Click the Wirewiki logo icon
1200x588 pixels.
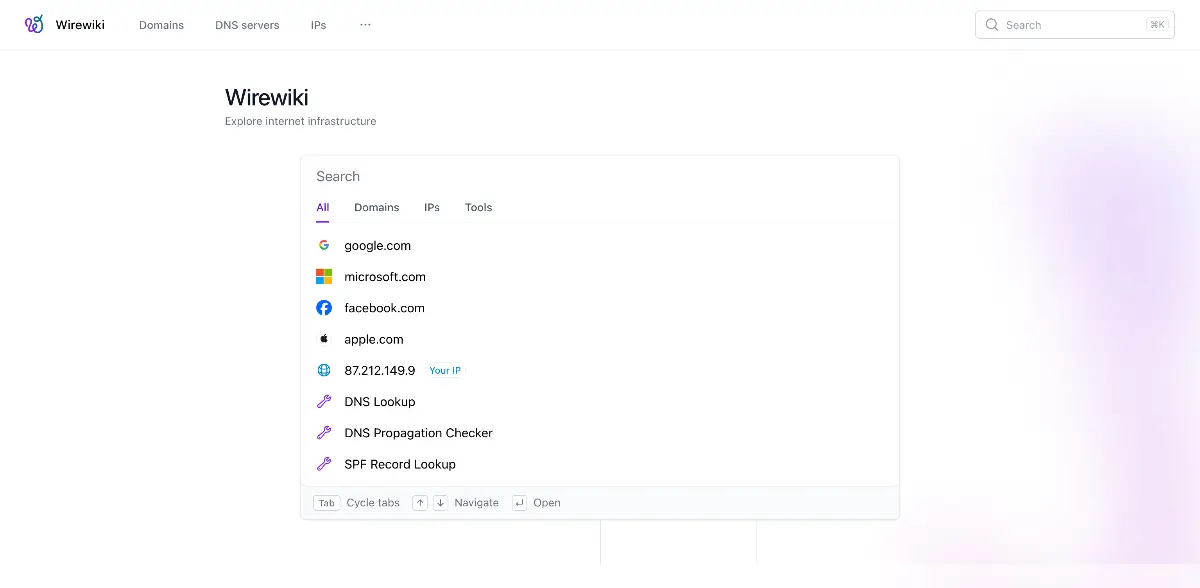click(x=34, y=24)
